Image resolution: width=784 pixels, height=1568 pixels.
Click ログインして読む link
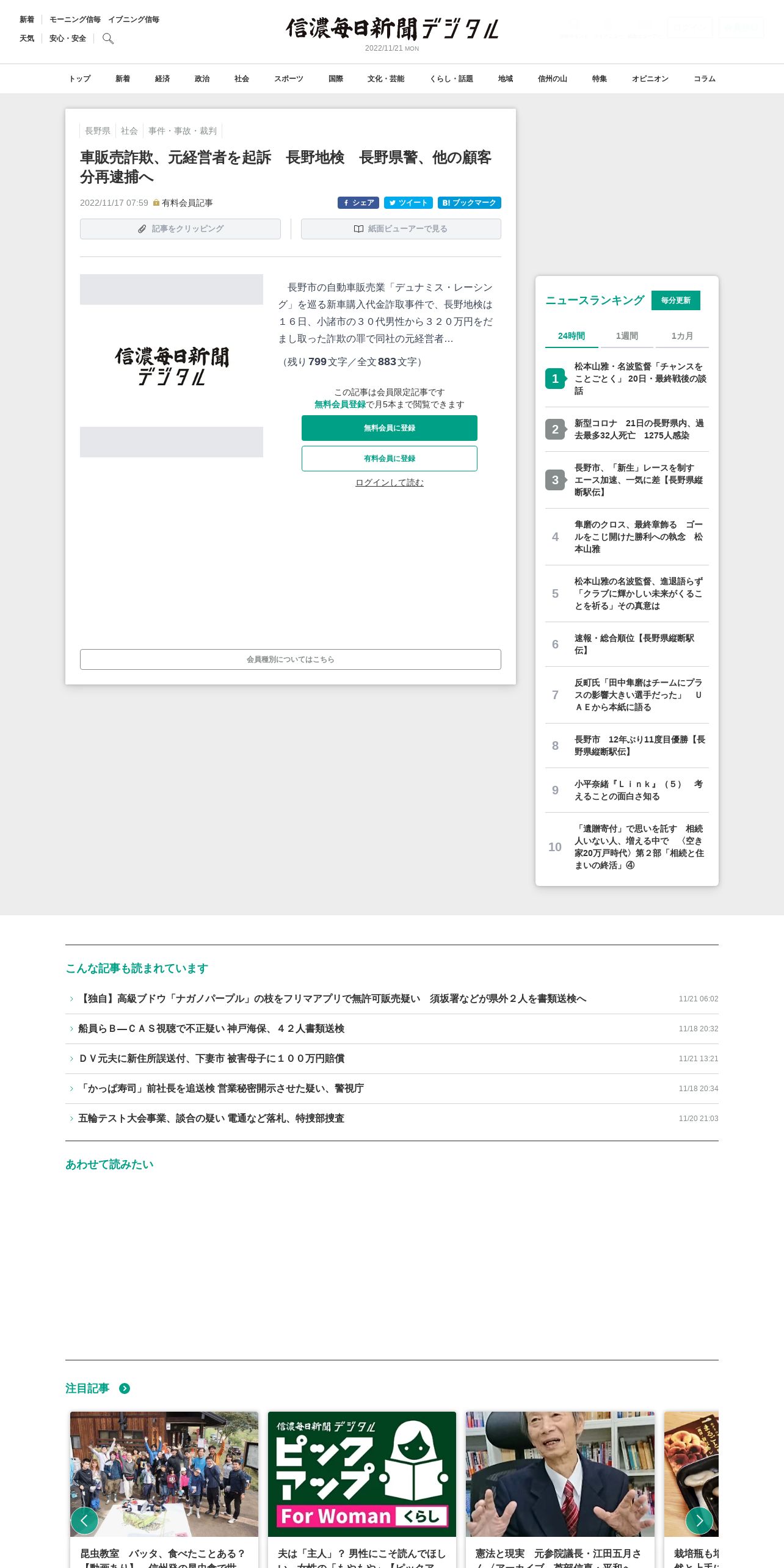(390, 482)
